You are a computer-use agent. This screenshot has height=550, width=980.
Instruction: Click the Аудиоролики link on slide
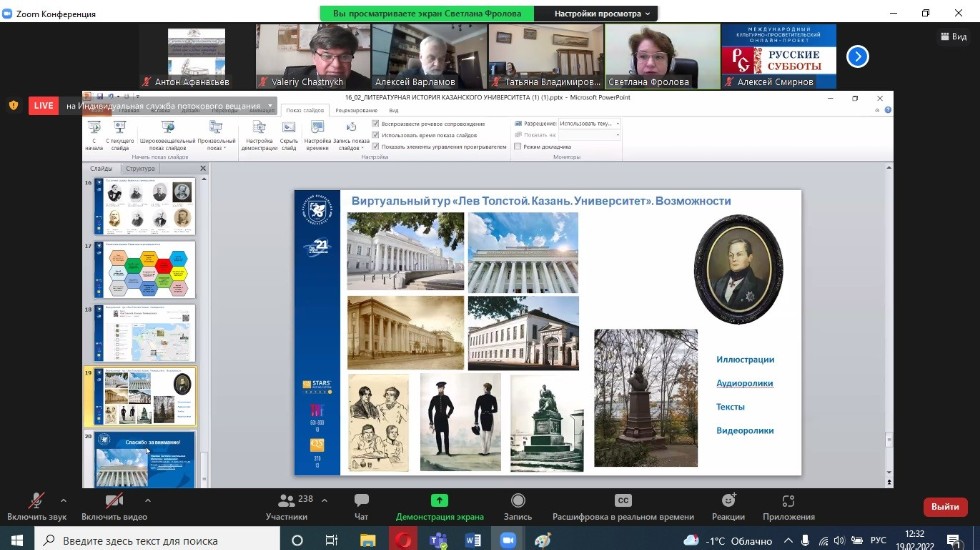744,383
